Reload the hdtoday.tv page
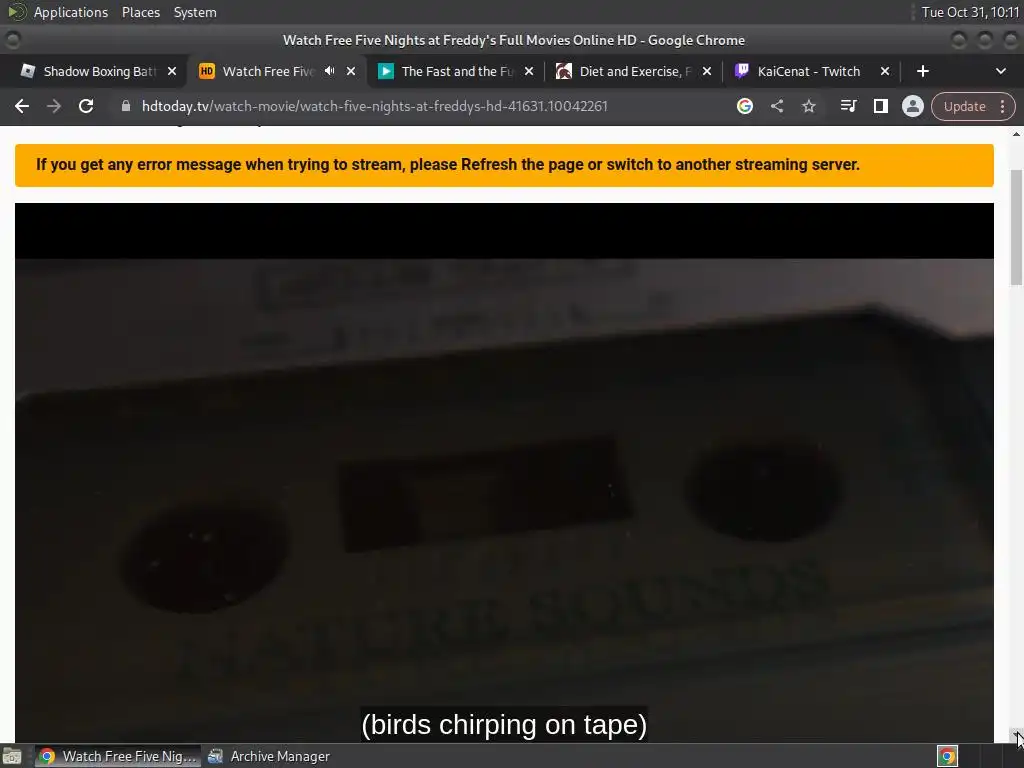 point(86,106)
